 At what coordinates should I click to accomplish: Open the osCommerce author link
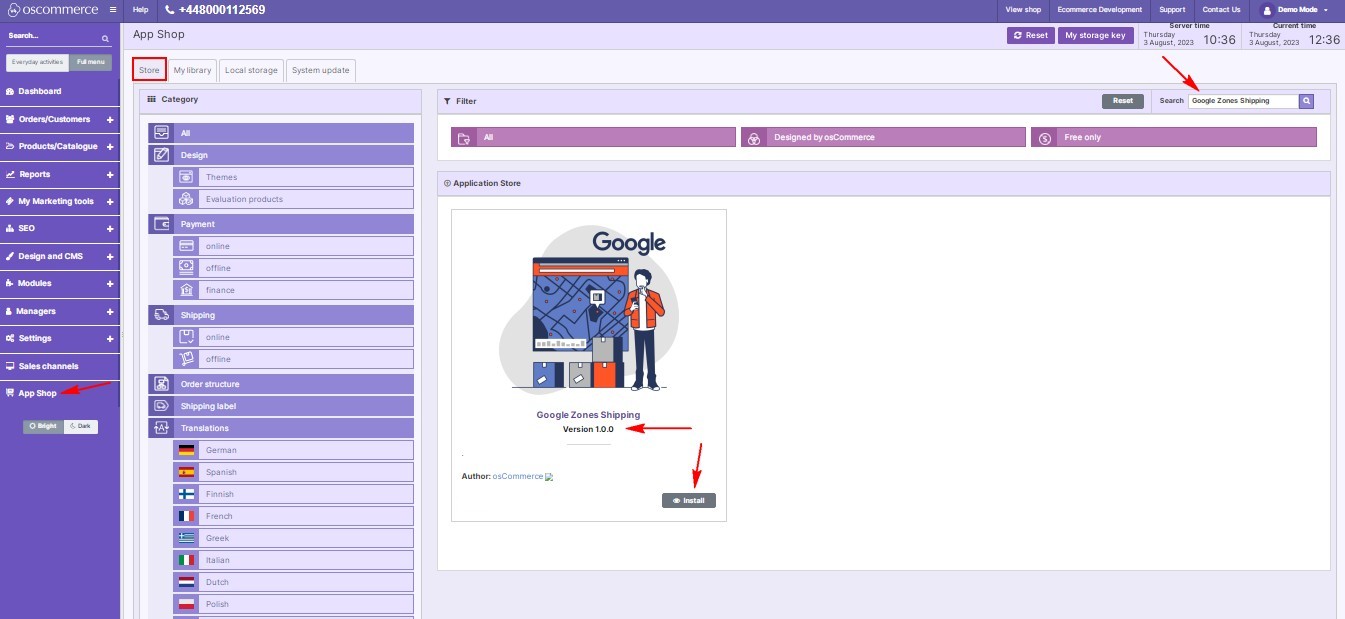[518, 476]
